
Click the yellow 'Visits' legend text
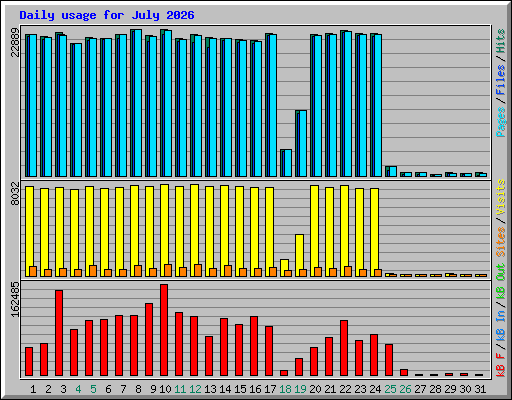[x=501, y=197]
